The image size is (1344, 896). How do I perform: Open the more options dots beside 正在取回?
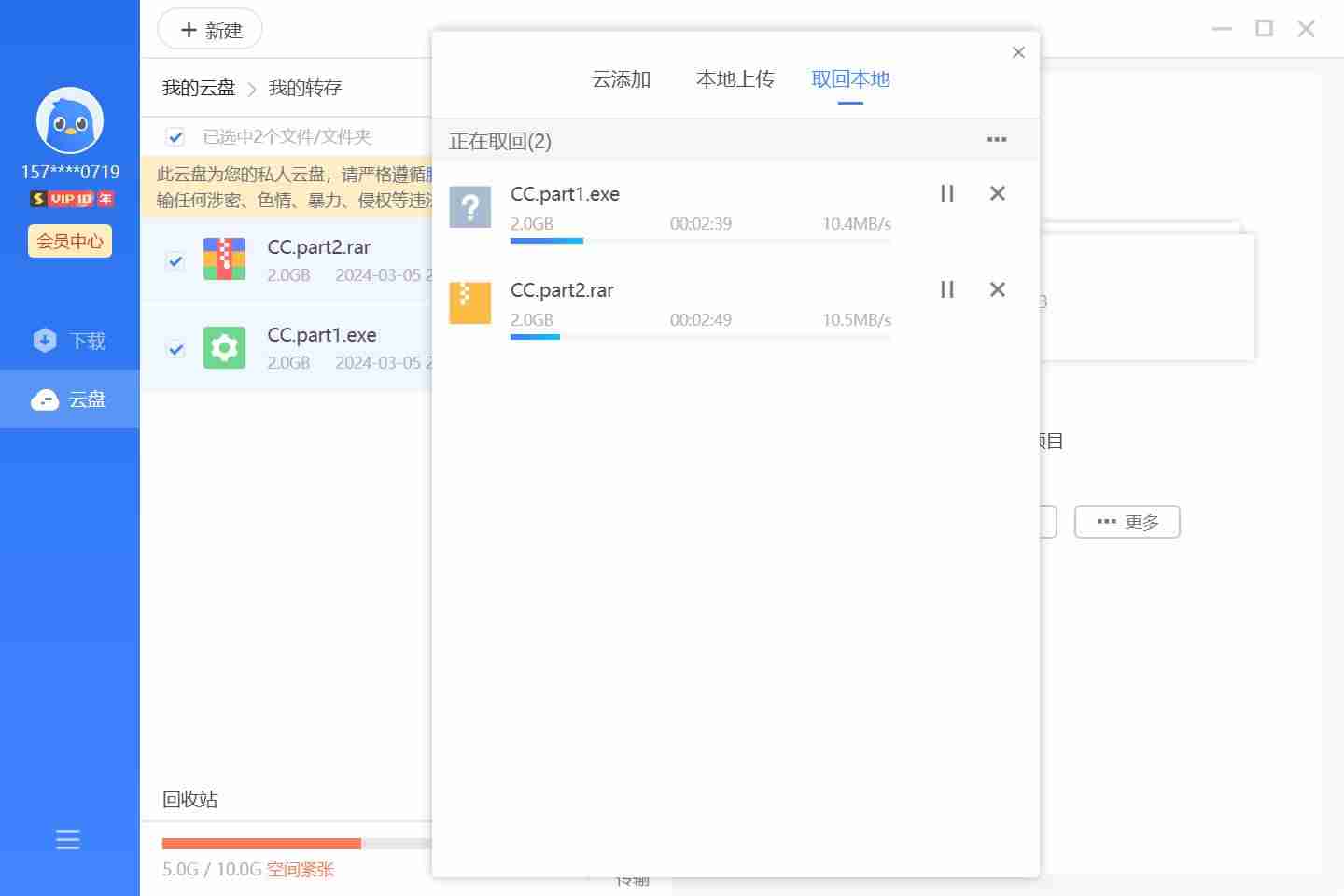point(997,140)
